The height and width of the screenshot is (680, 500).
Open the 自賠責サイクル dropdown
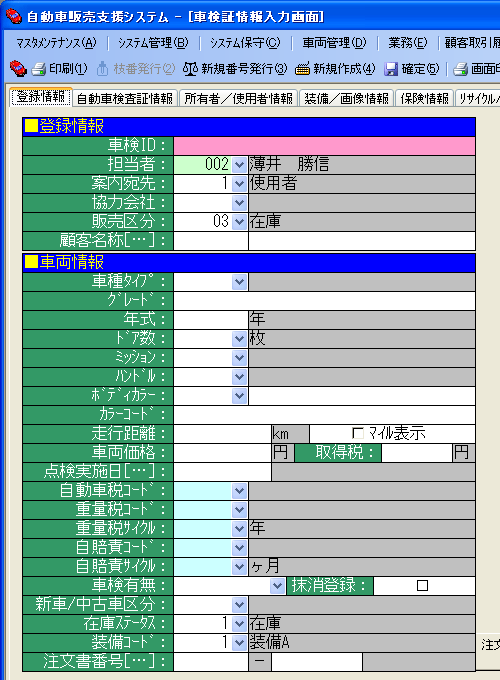pos(239,566)
